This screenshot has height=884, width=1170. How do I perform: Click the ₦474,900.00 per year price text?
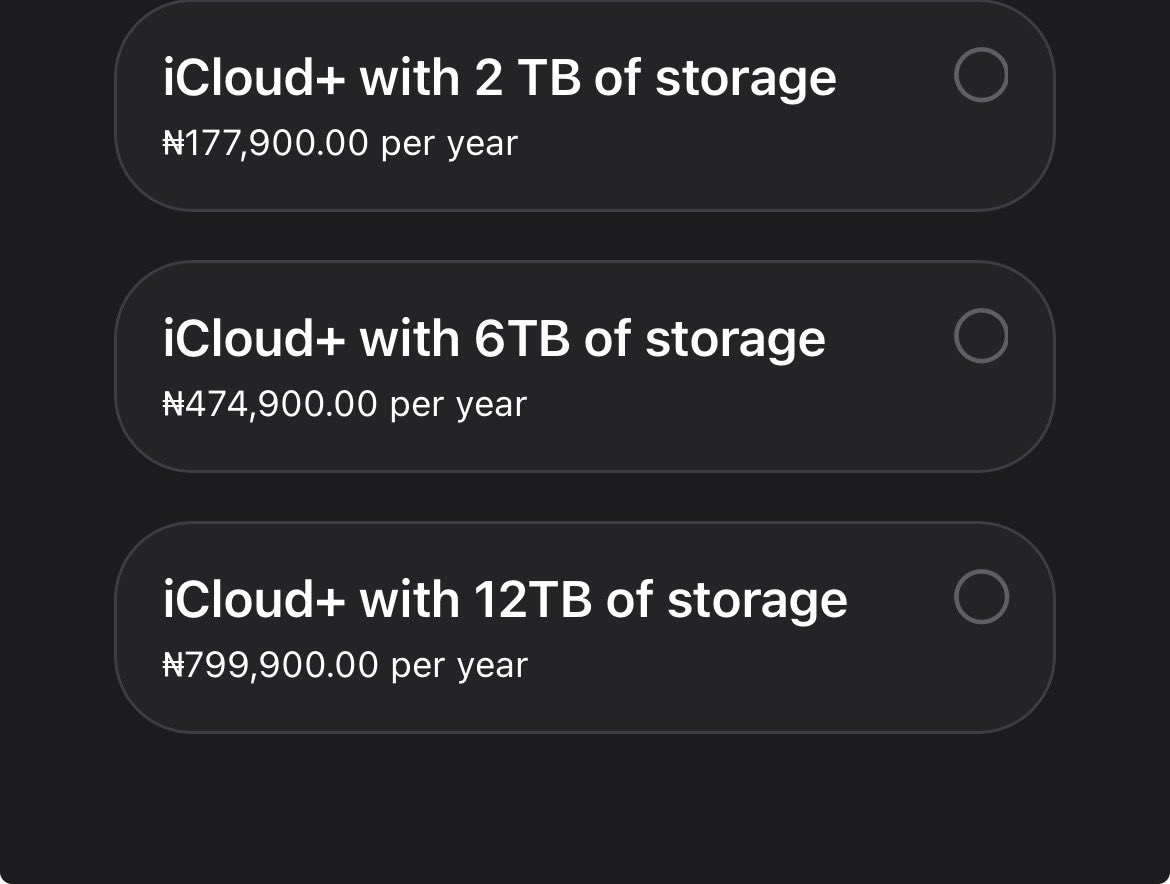tap(345, 404)
